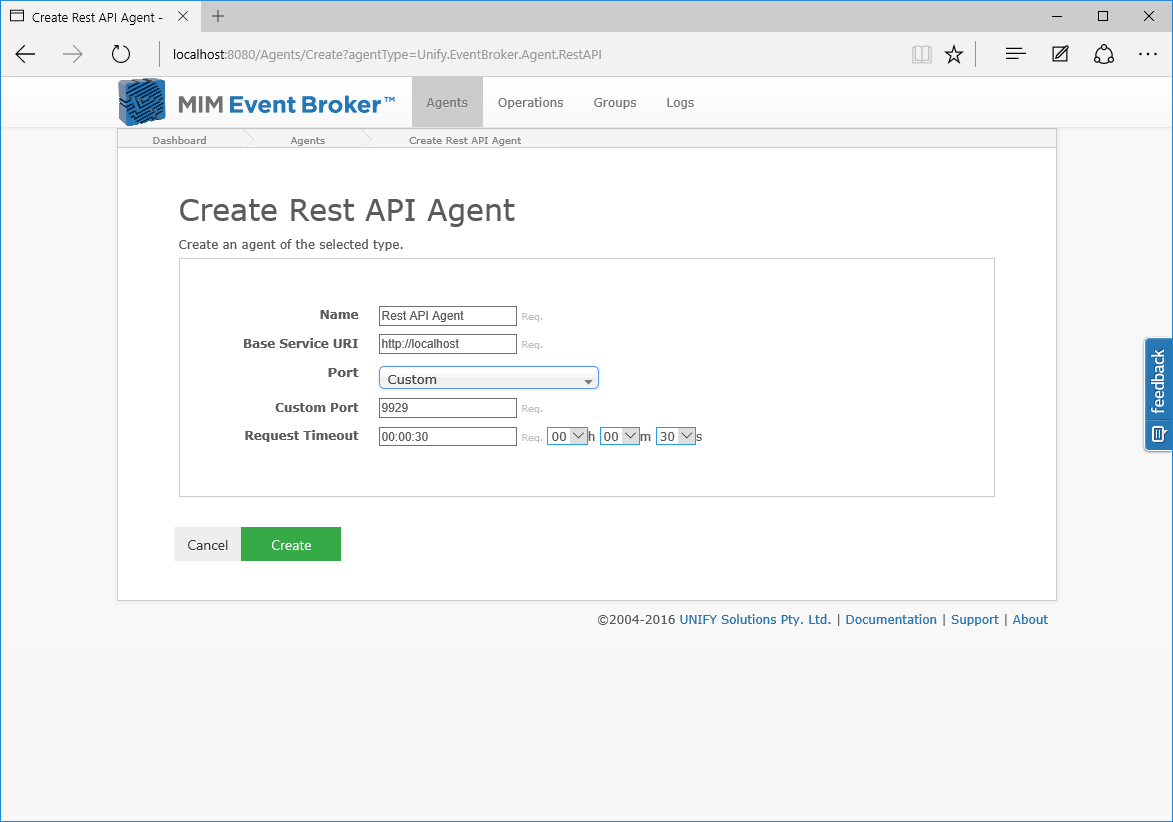
Task: Open the Documentation footer link
Action: tap(890, 619)
